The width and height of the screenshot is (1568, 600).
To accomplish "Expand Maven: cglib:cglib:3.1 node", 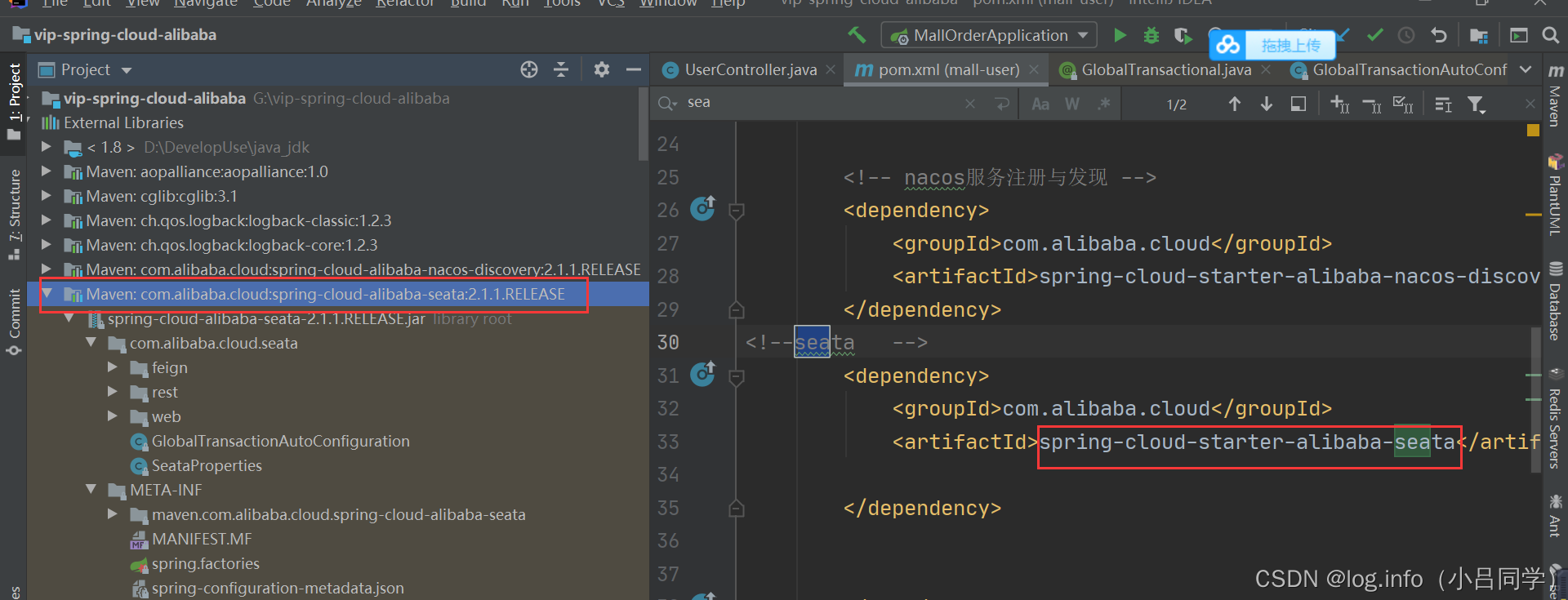I will click(47, 196).
